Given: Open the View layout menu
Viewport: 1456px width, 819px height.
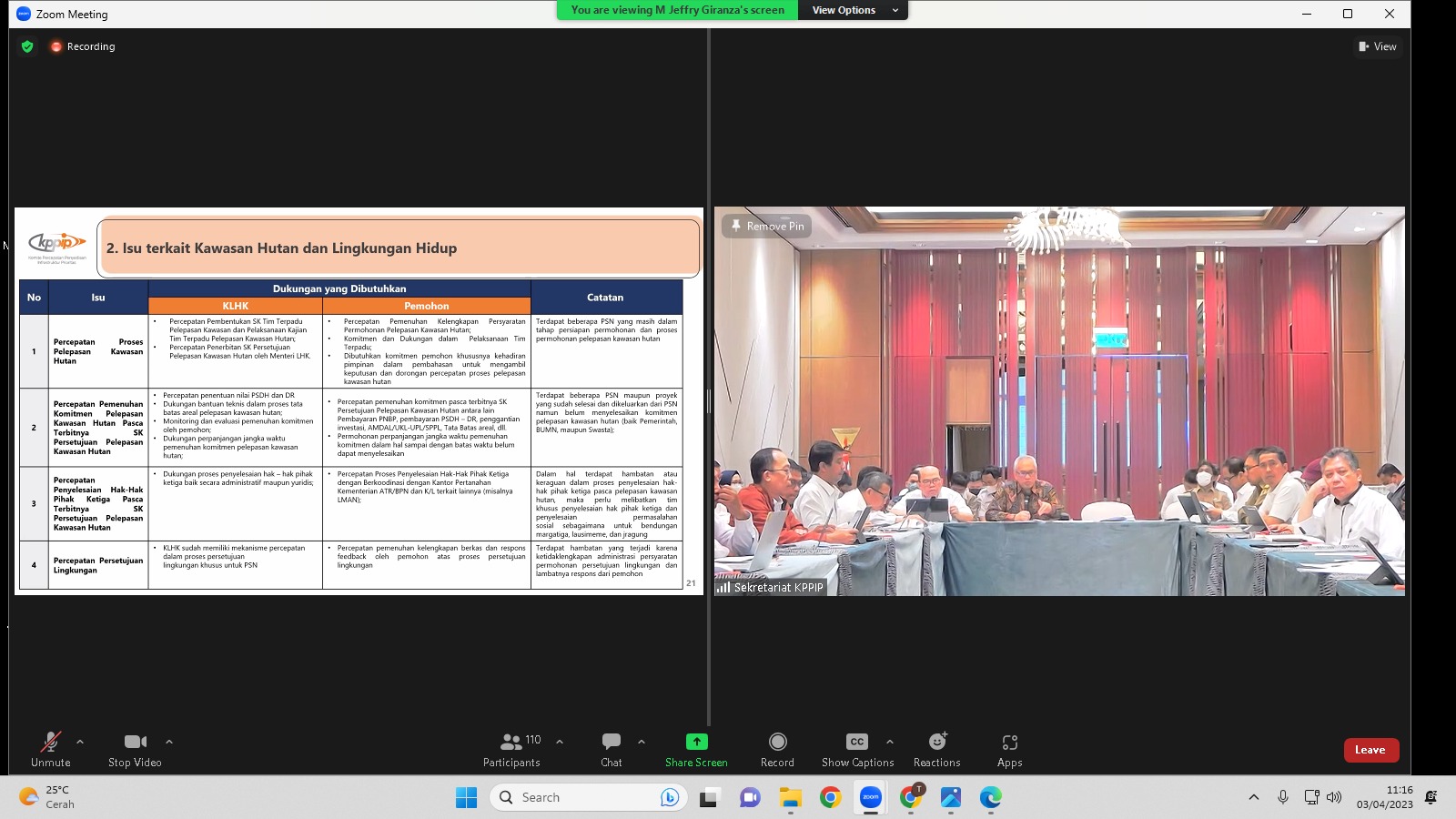Looking at the screenshot, I should (1378, 46).
